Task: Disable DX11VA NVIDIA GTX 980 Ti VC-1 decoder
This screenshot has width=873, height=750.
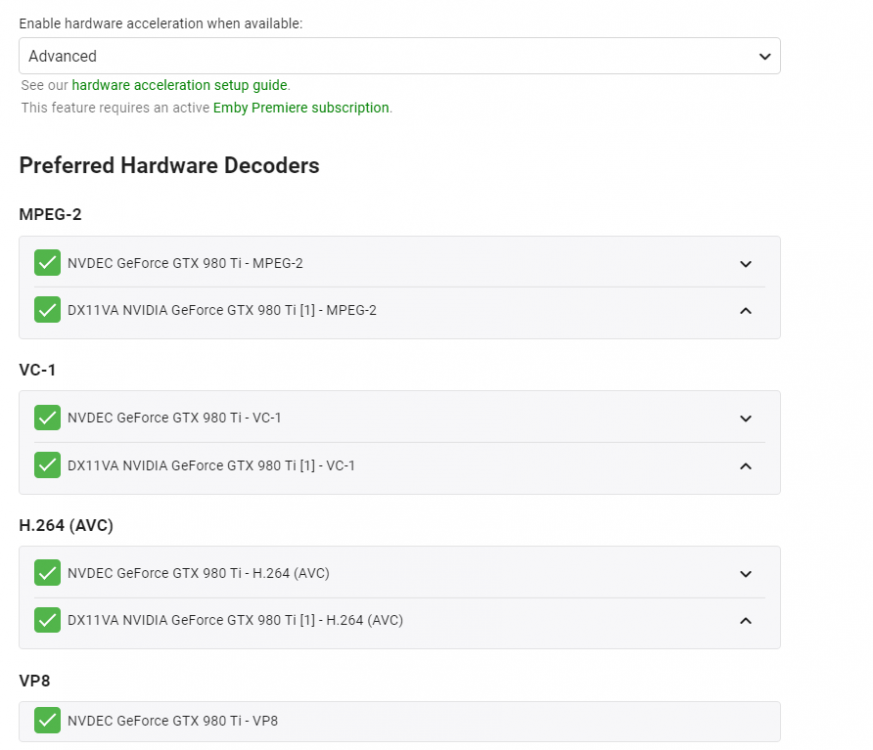Action: pyautogui.click(x=47, y=465)
